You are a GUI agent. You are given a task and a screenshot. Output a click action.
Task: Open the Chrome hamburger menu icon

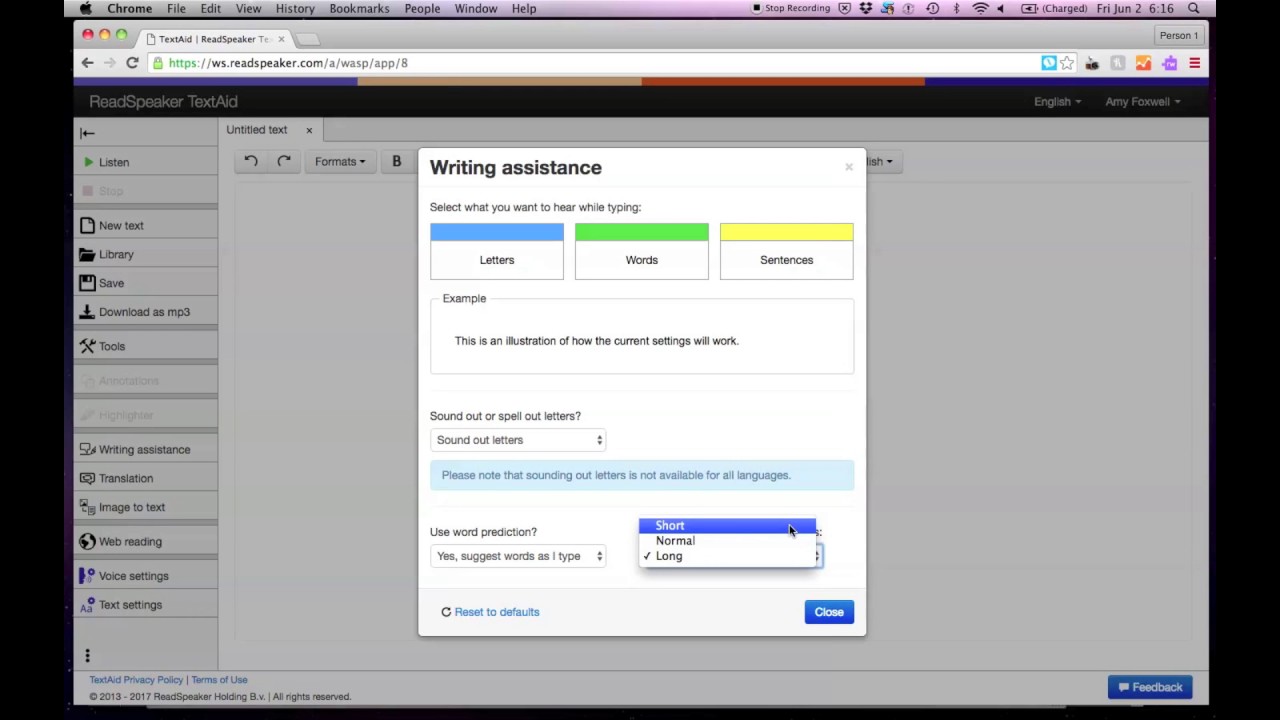point(1194,63)
